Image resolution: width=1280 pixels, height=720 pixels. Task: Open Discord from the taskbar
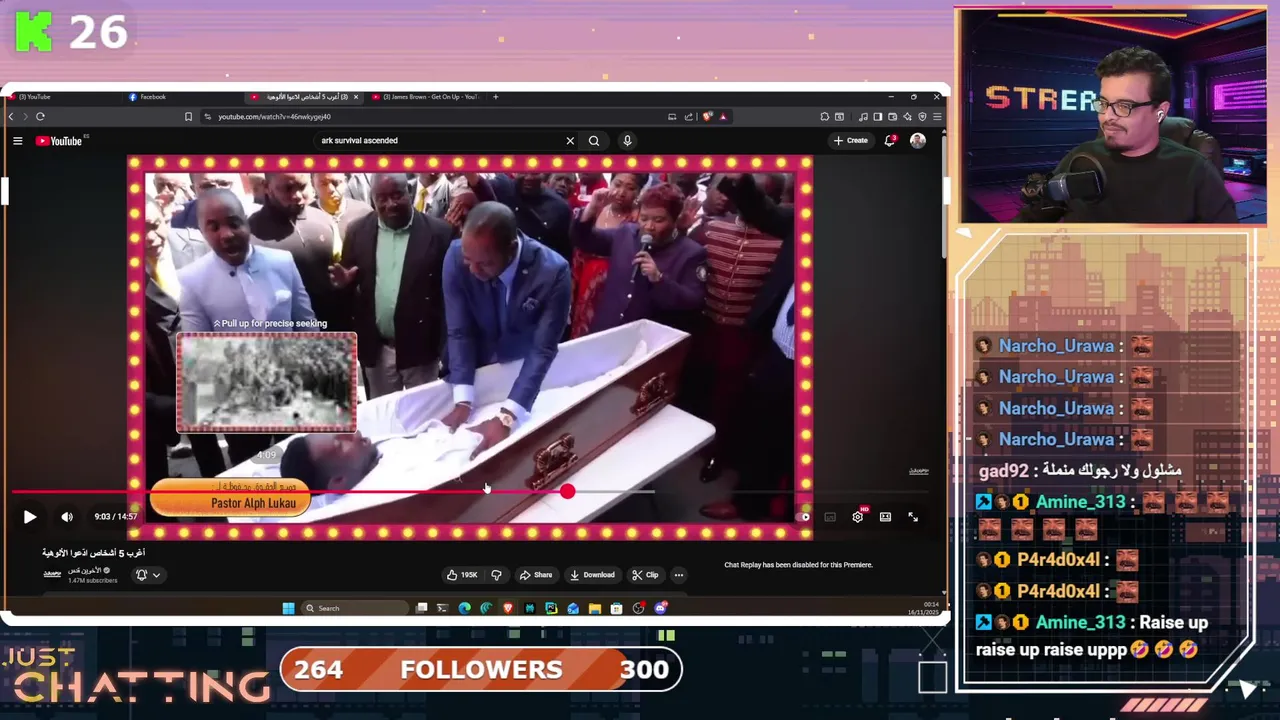pyautogui.click(x=660, y=608)
